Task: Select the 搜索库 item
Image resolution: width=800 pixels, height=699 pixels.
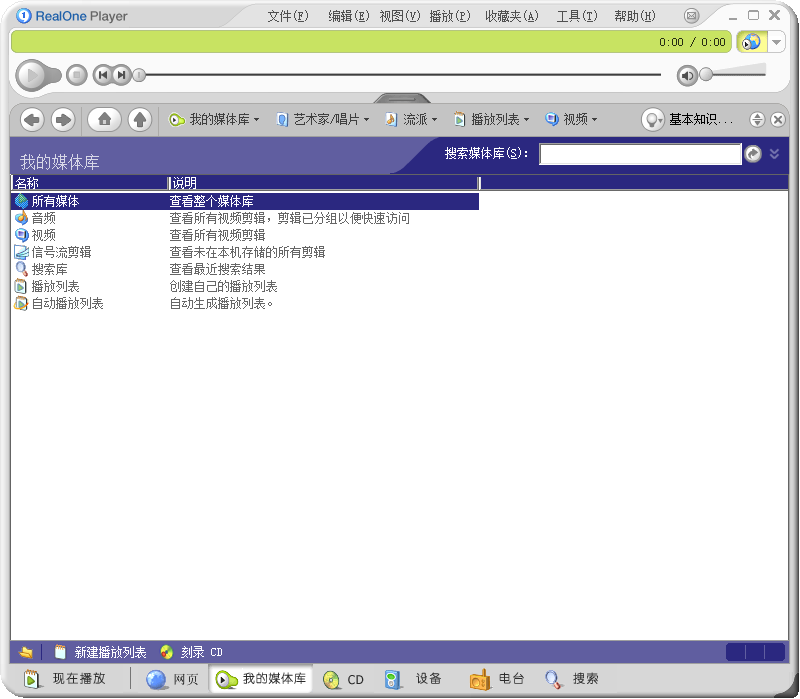Action: pos(41,269)
